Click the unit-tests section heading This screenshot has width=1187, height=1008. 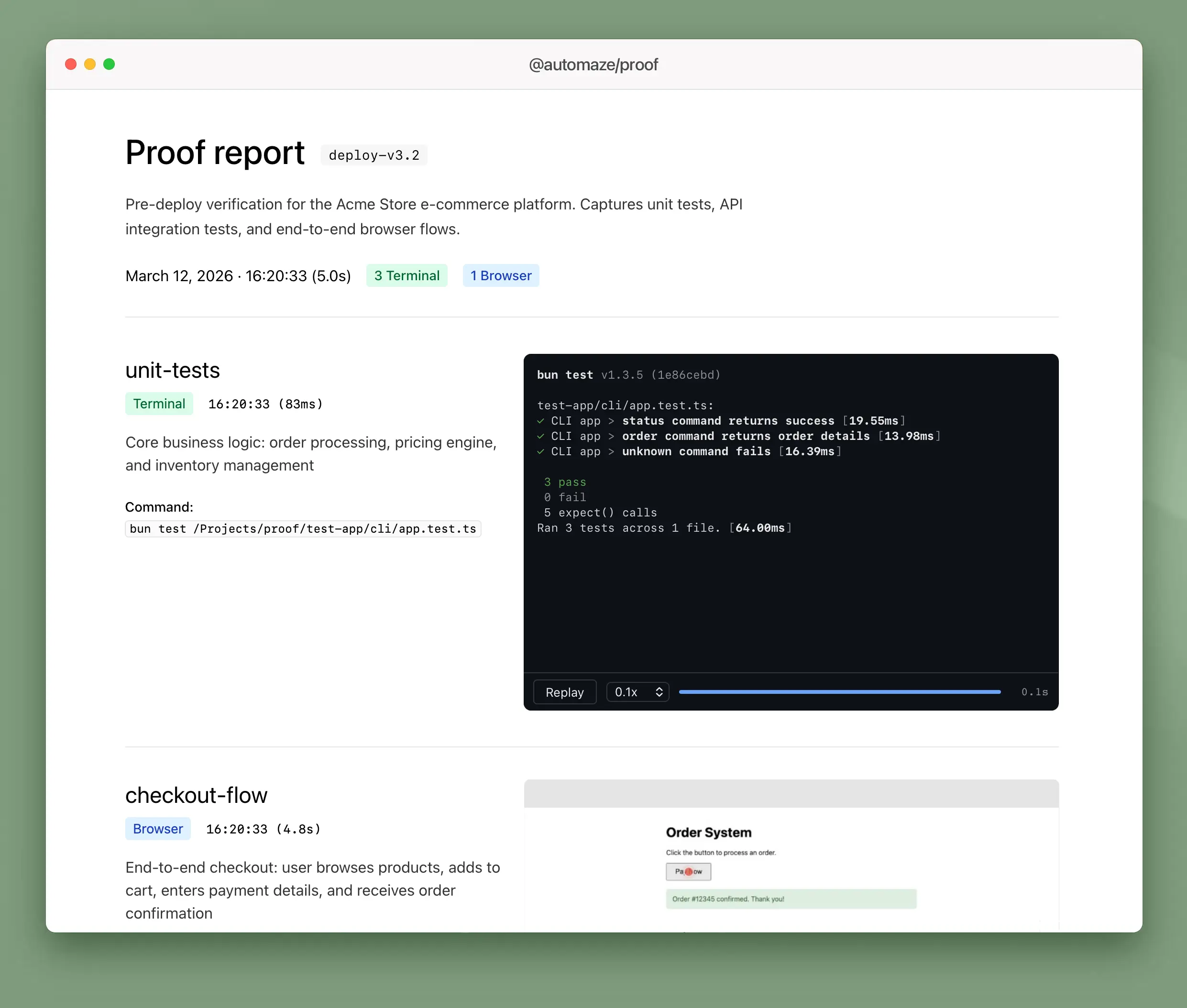click(173, 370)
